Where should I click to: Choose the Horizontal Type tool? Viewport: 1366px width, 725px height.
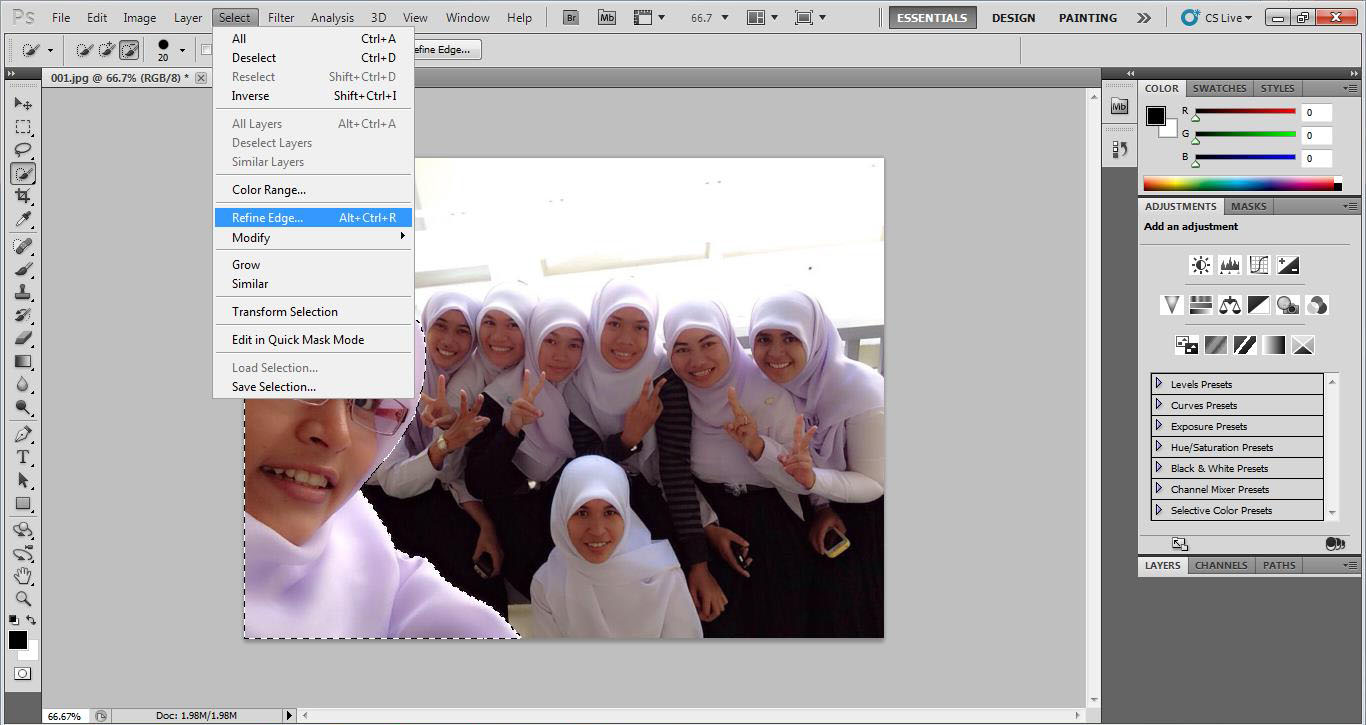pos(23,457)
